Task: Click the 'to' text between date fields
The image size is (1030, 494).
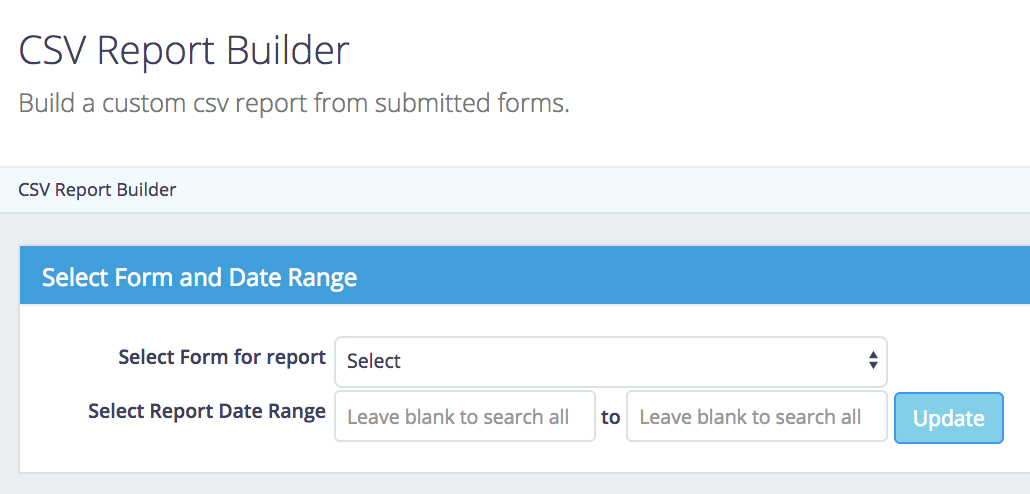Action: 610,417
